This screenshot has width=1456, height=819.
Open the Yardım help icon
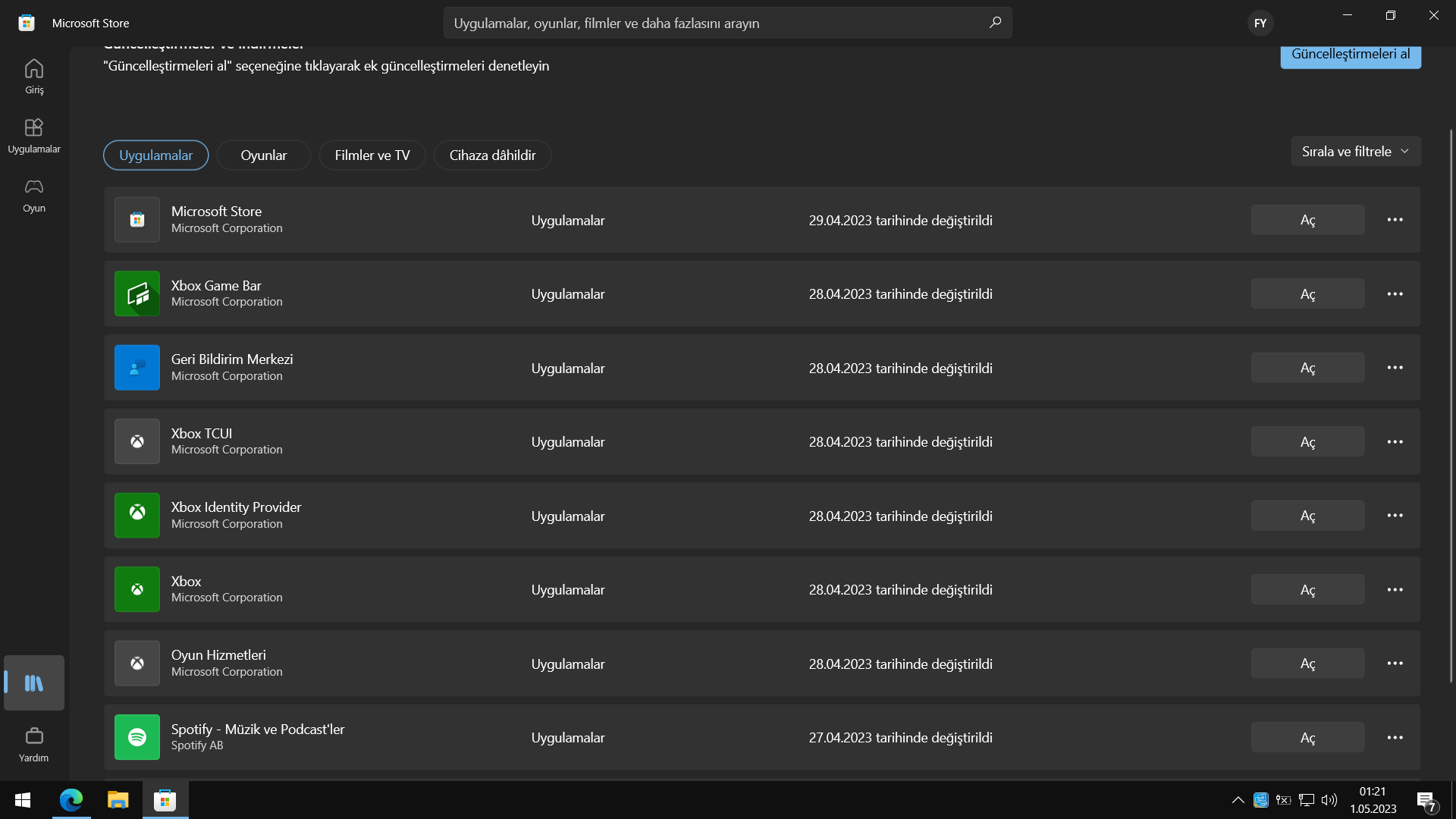coord(34,743)
